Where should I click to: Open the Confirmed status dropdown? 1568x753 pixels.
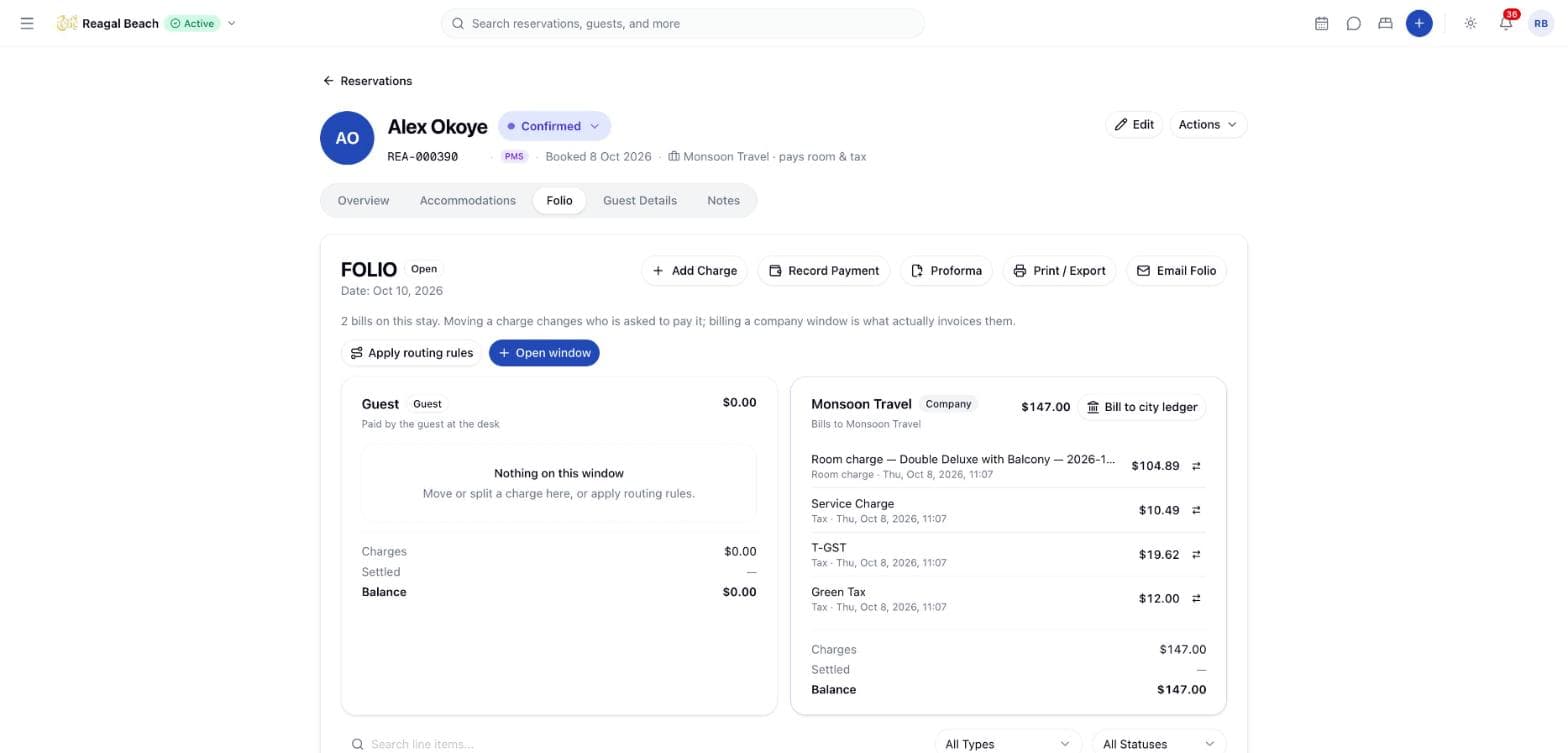(x=554, y=126)
